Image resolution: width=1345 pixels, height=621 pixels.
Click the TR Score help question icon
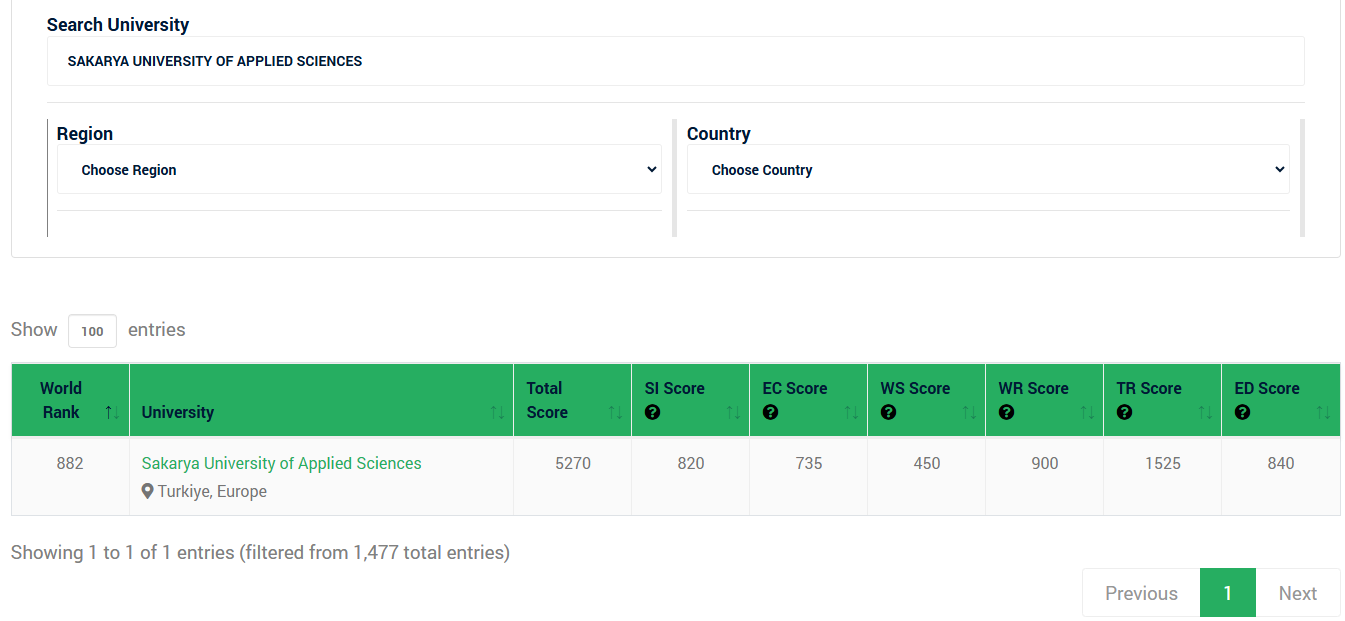click(x=1124, y=412)
